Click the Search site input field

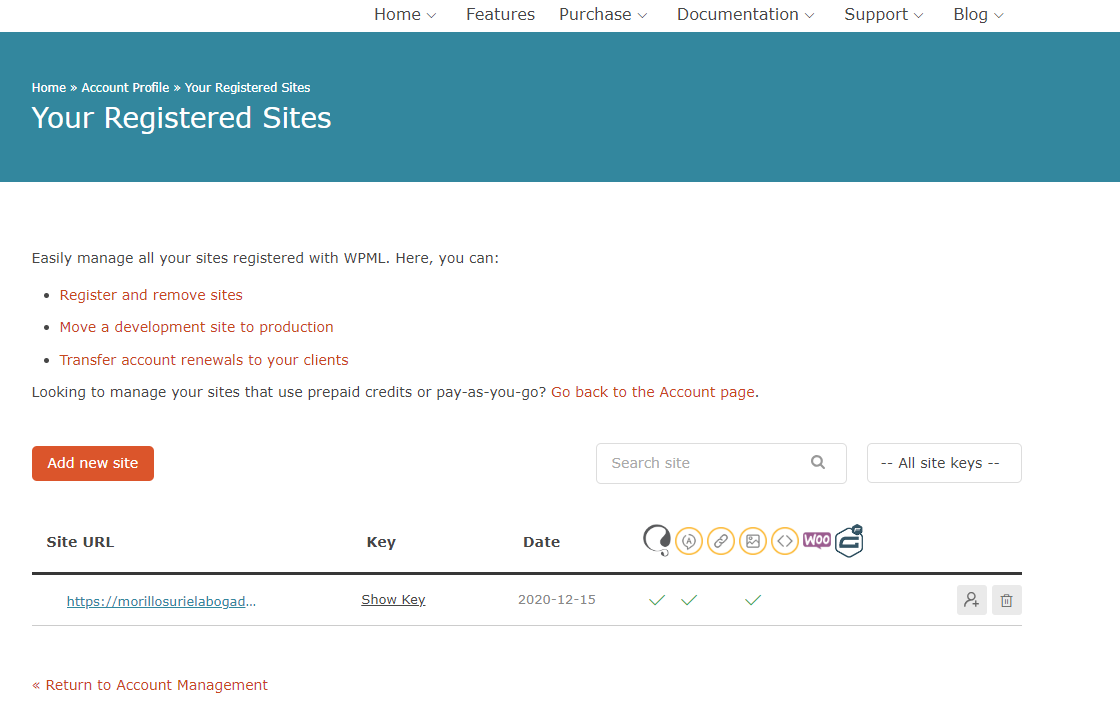(x=705, y=463)
